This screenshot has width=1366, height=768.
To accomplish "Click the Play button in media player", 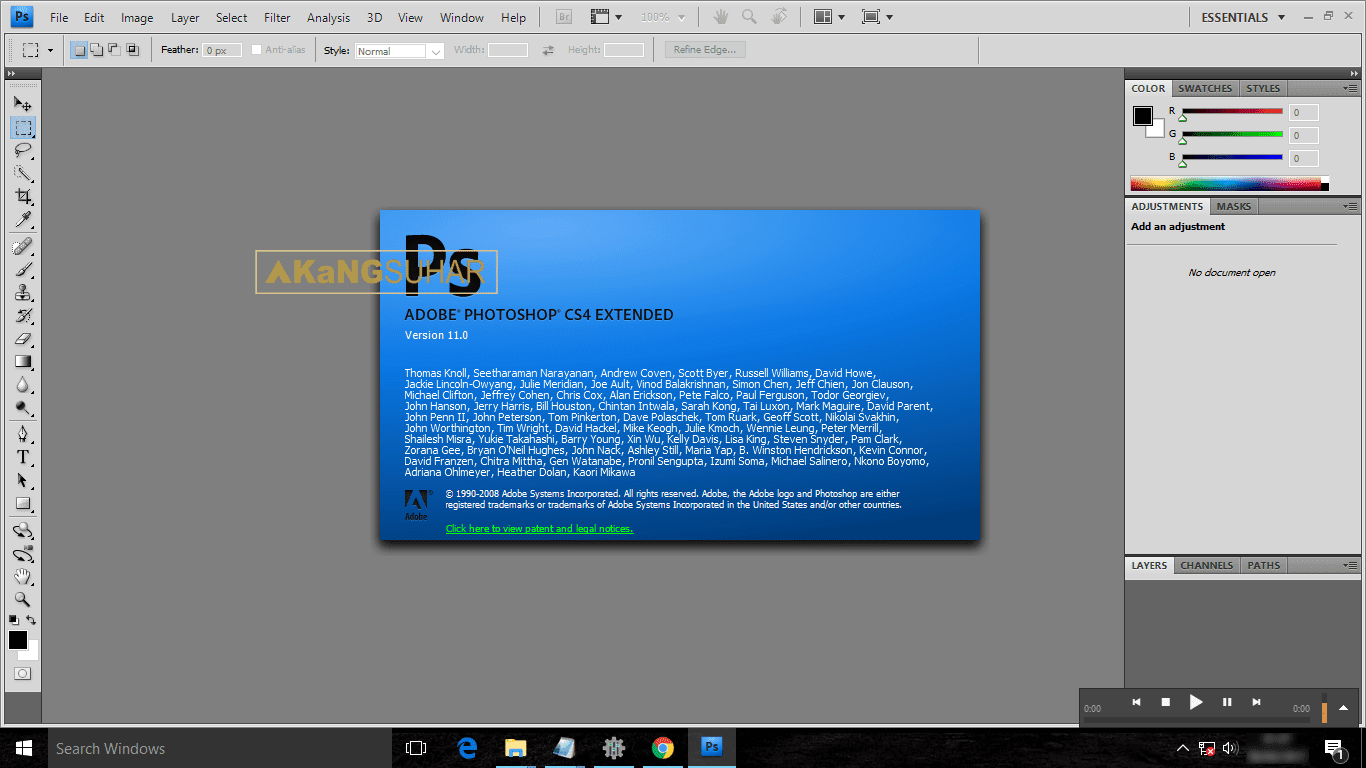I will click(1196, 702).
